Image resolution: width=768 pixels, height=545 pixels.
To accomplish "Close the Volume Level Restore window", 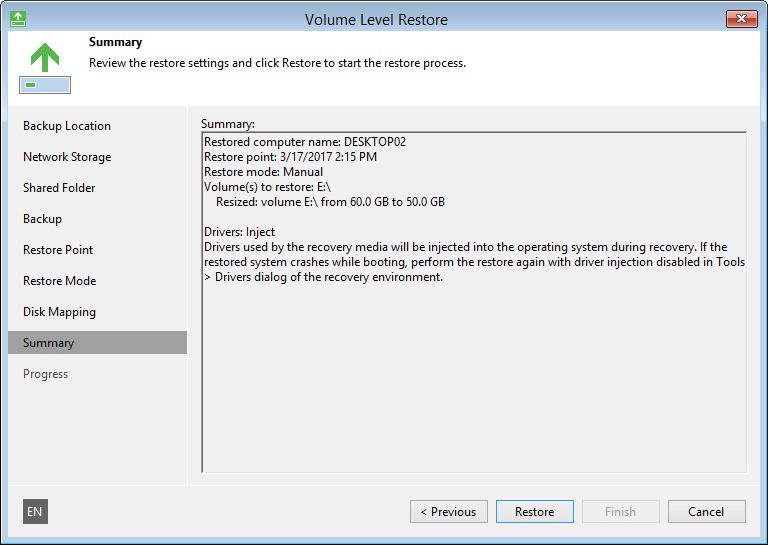I will (741, 19).
